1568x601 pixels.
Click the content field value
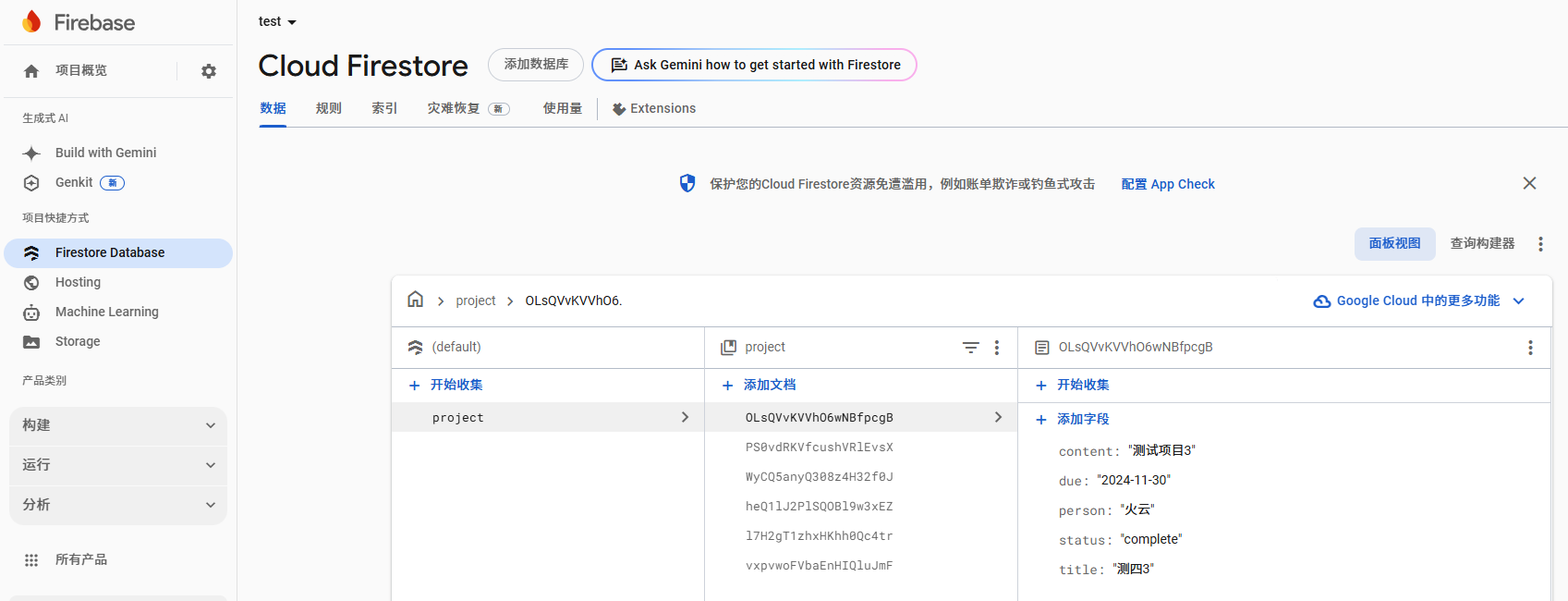pos(1161,450)
